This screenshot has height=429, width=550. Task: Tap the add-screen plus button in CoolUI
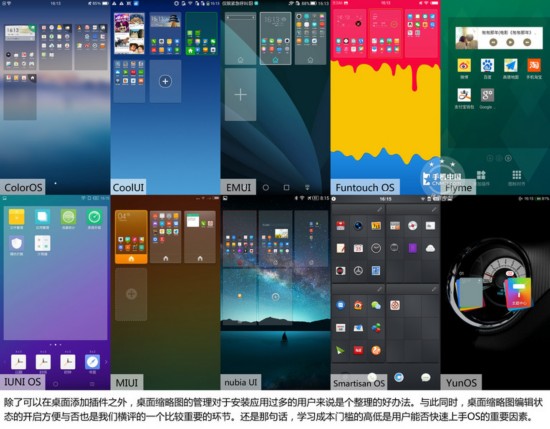pyautogui.click(x=165, y=81)
